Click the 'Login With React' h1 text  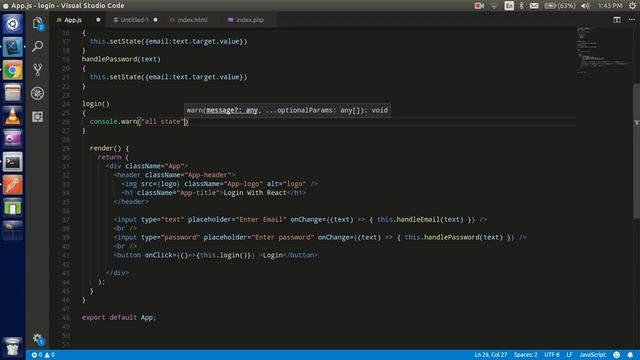tap(255, 193)
